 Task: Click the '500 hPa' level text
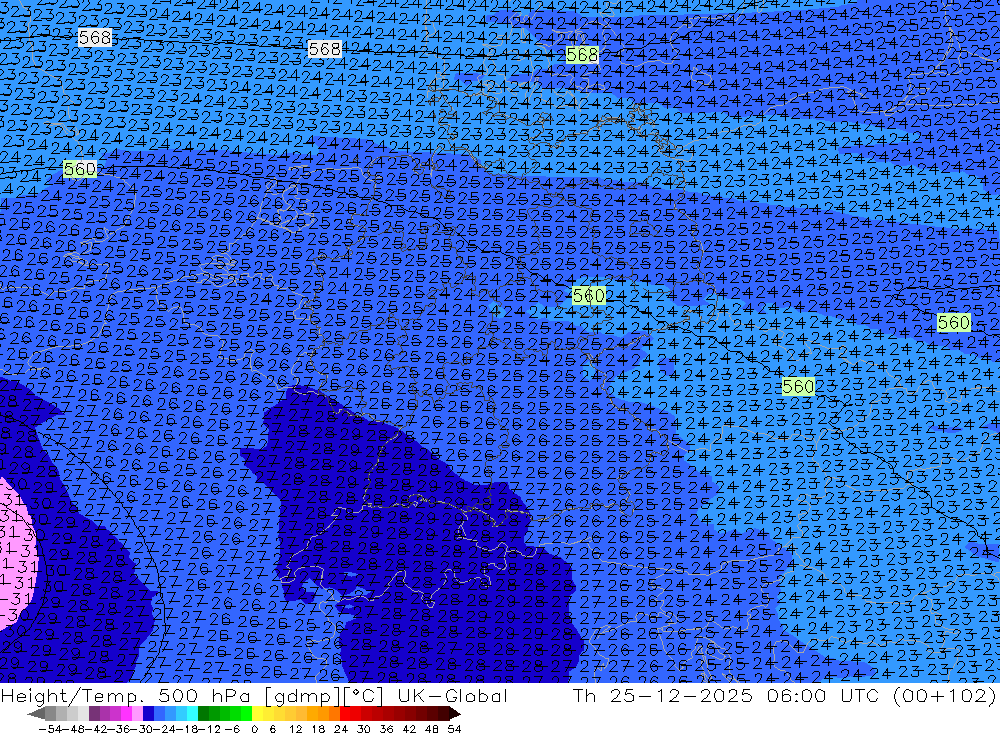pos(202,696)
